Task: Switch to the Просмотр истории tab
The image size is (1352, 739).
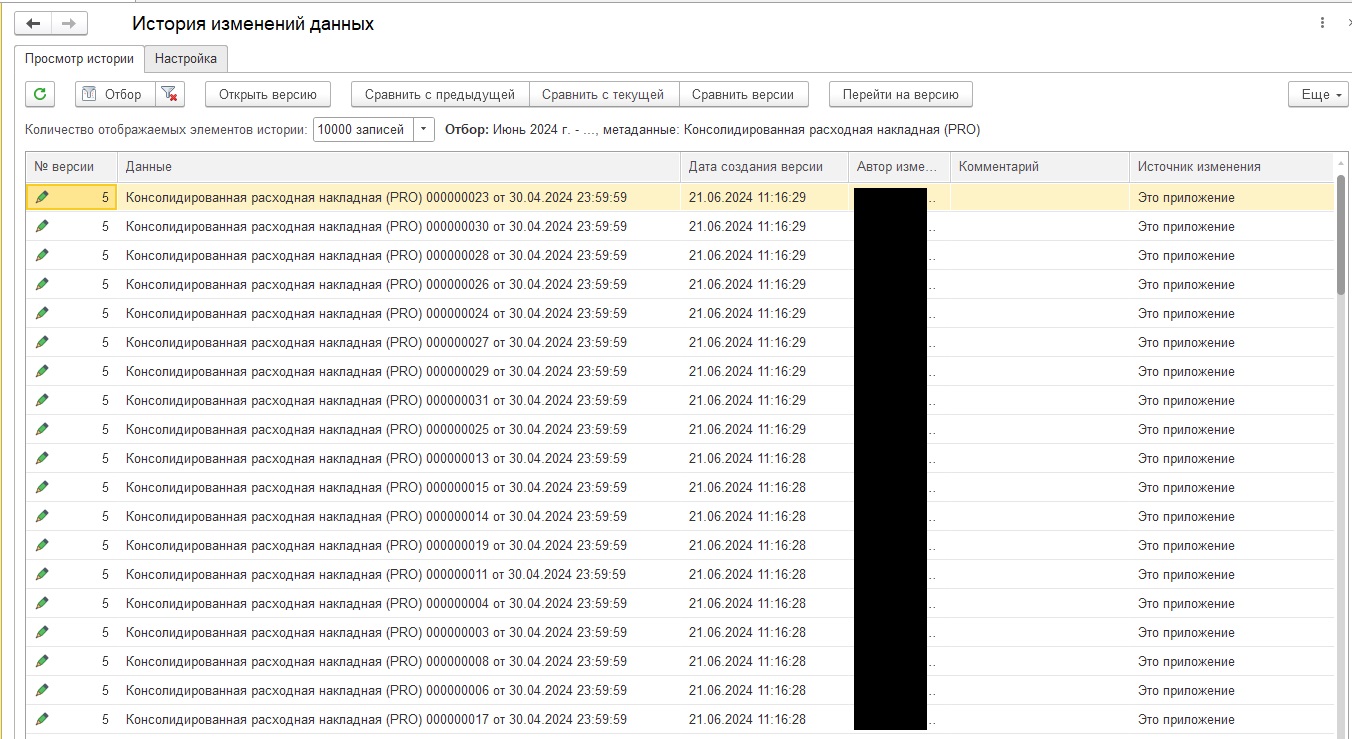Action: coord(79,59)
